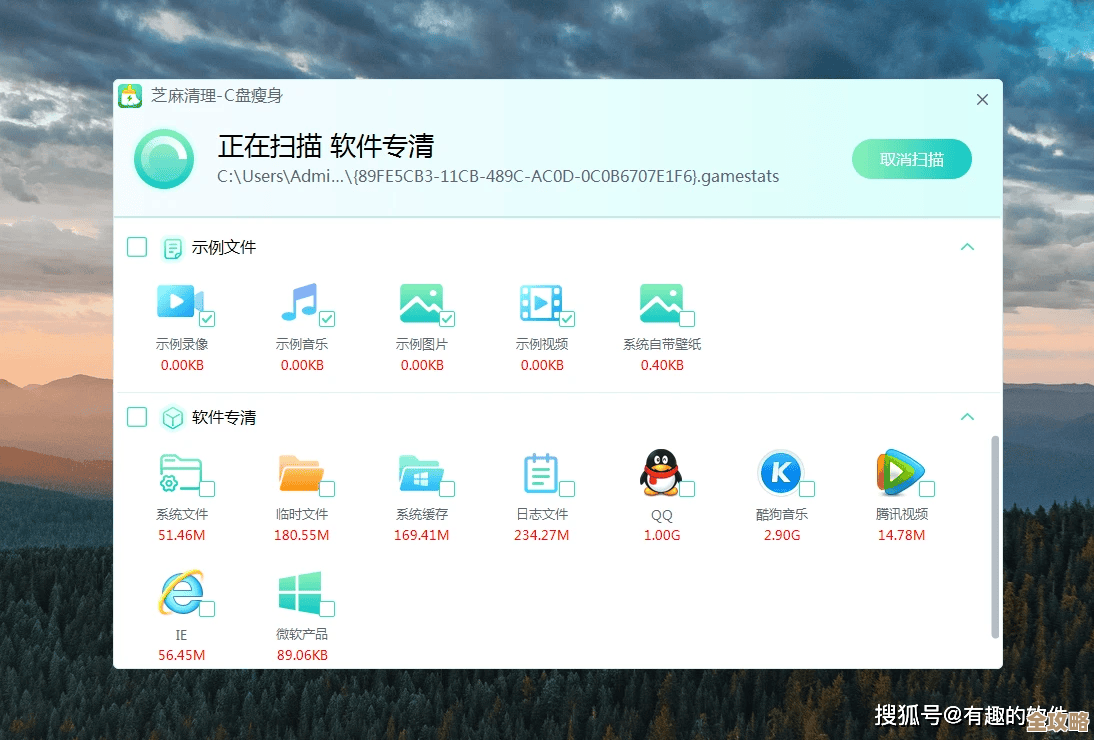Screen dimensions: 1094x740
Task: Click the 示例图片 image icon
Action: (422, 303)
